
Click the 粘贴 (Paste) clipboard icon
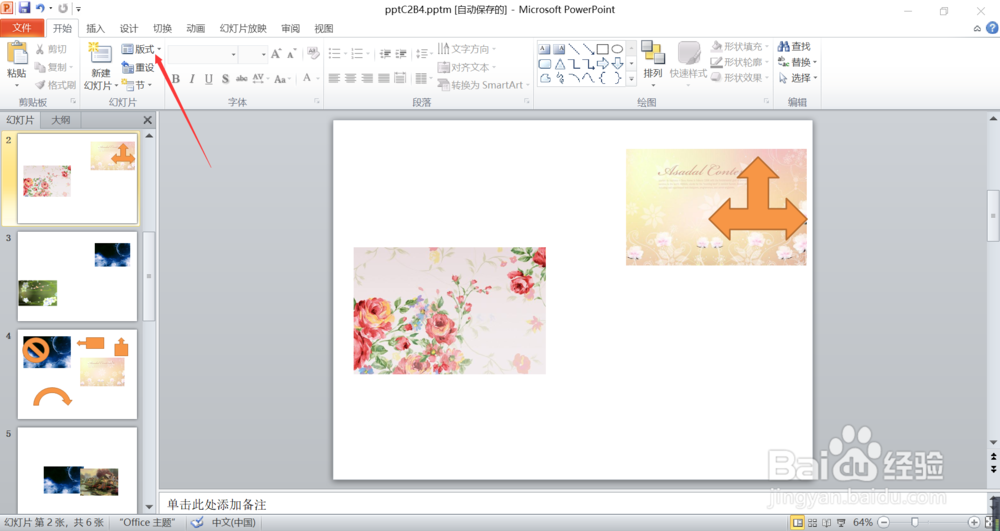[x=17, y=53]
